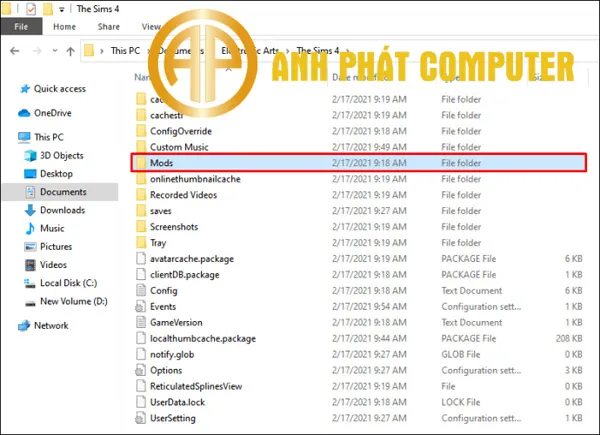Open the File ribbon tab
The height and width of the screenshot is (435, 600).
point(21,26)
